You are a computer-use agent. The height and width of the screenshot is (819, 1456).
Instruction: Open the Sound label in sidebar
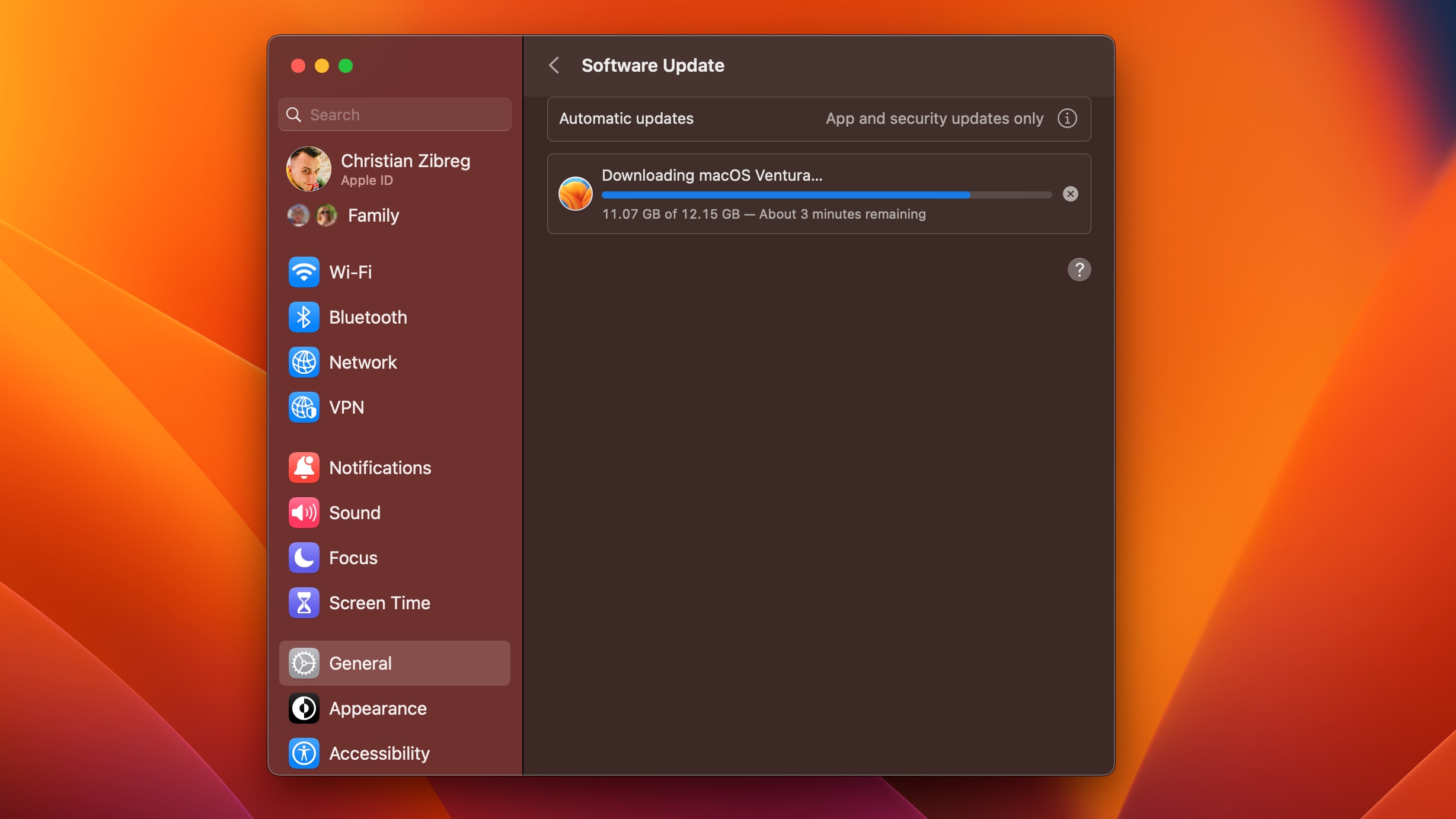point(355,513)
